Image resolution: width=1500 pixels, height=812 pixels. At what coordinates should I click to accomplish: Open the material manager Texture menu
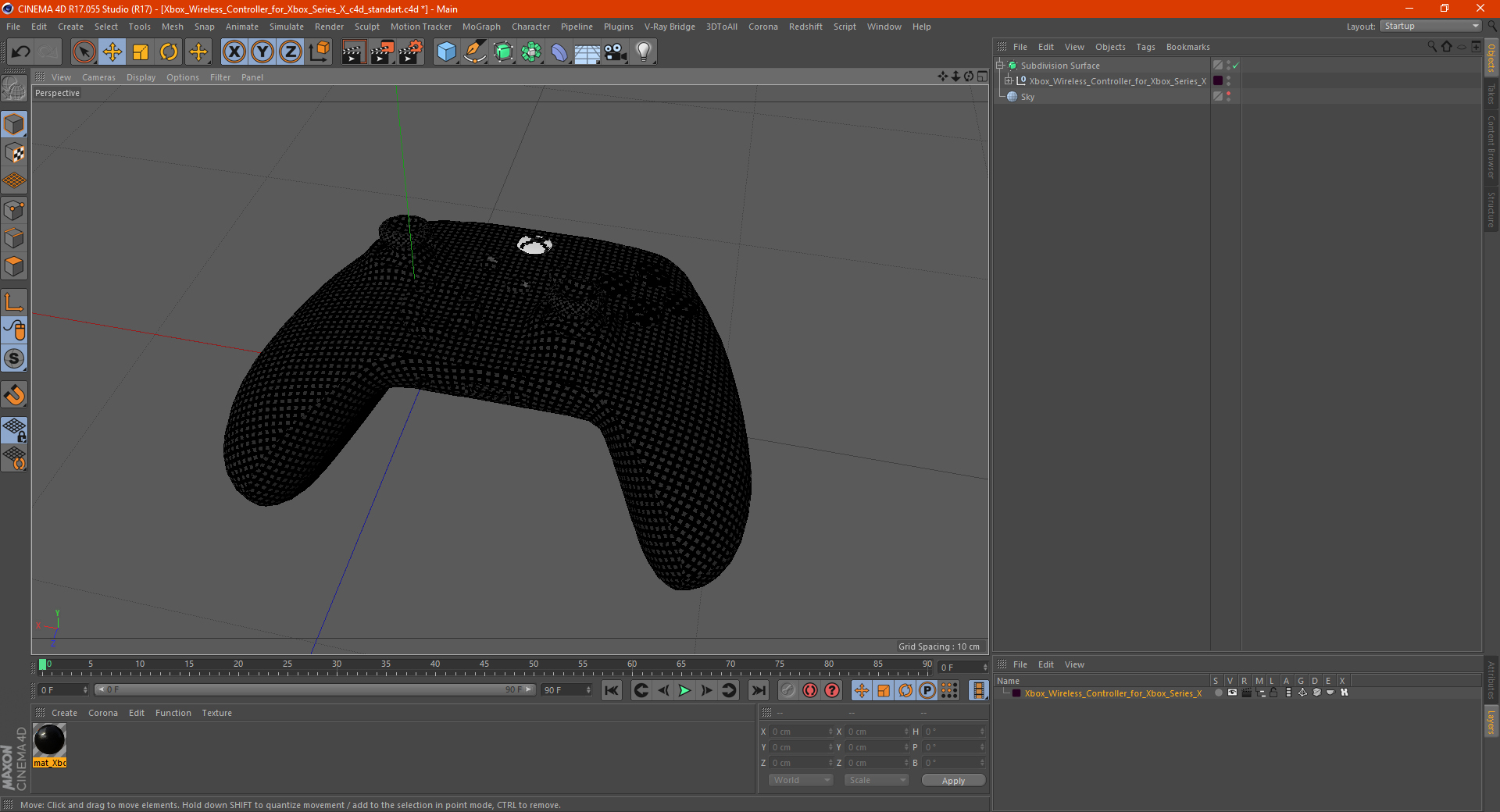pyautogui.click(x=216, y=713)
